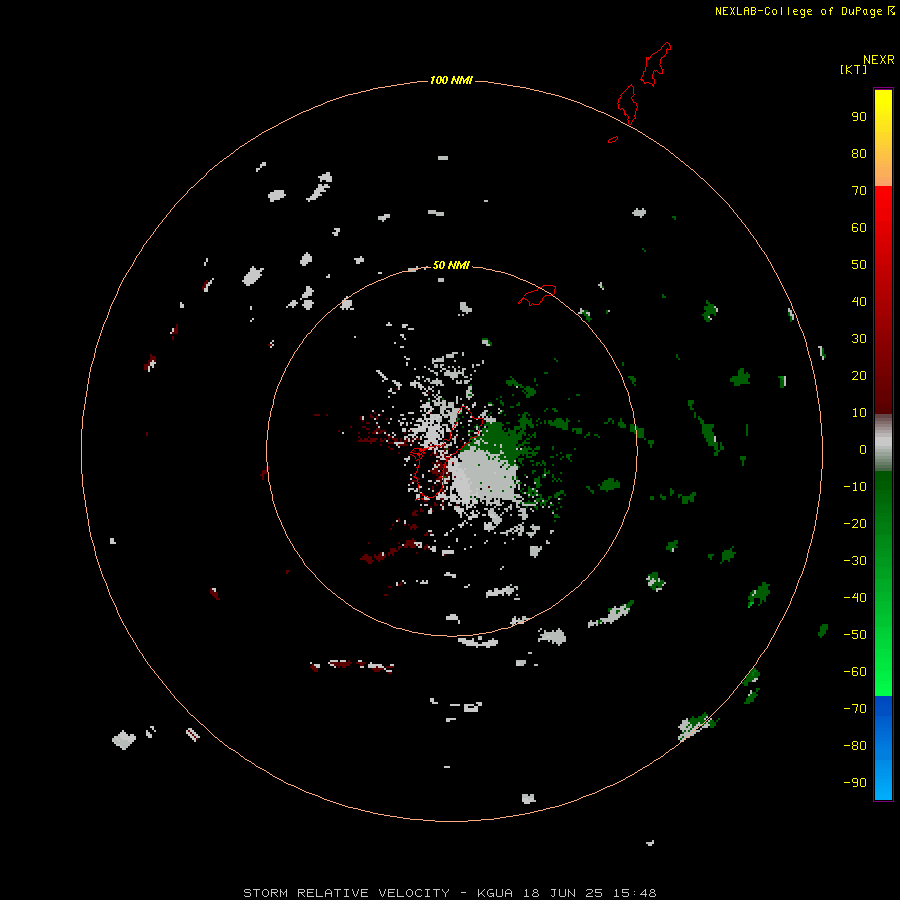The width and height of the screenshot is (900, 900).
Task: Click the positive 20 knot scale label
Action: coord(859,375)
